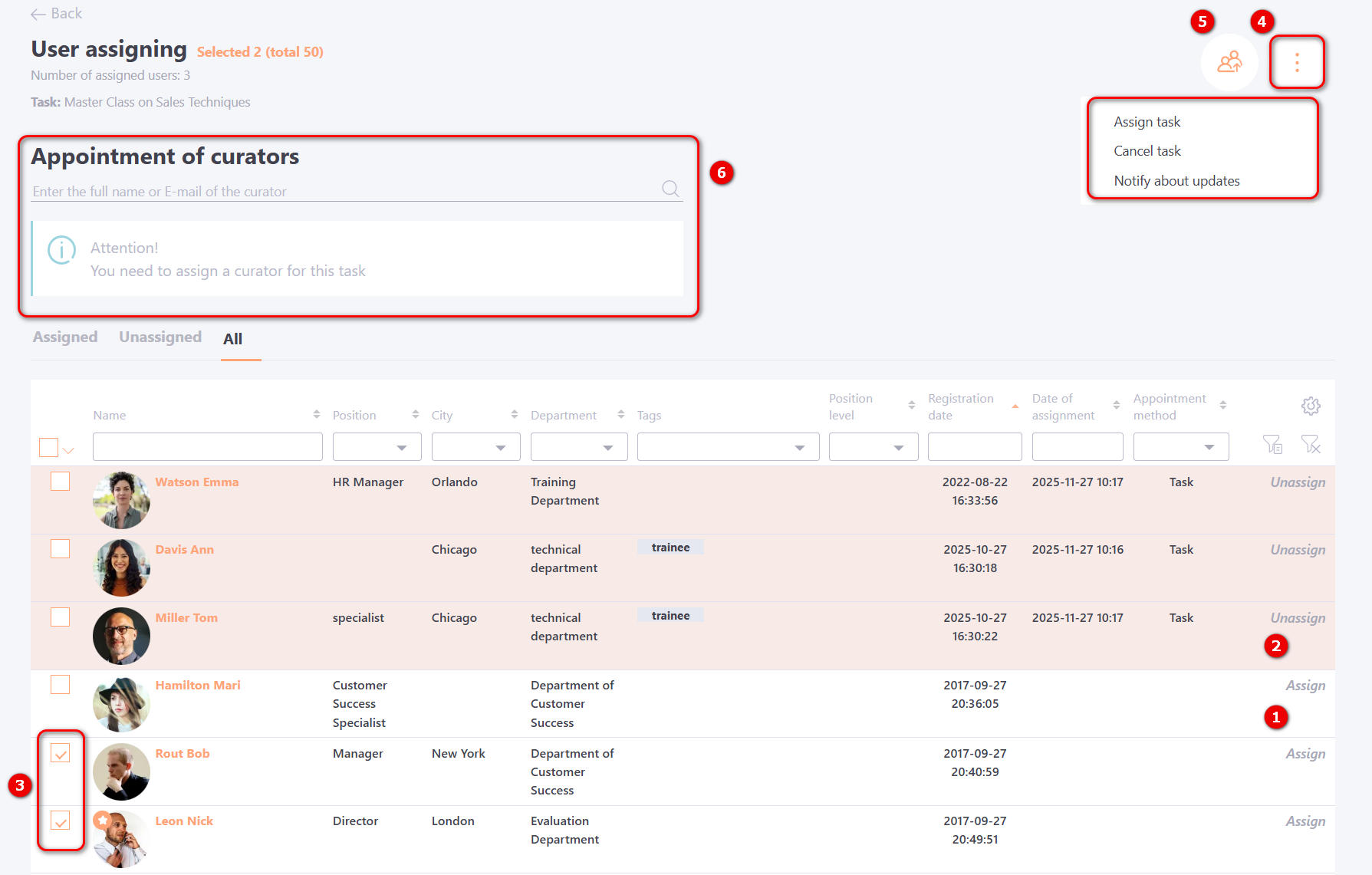Open table column settings gear
This screenshot has height=875, width=1372.
click(1311, 406)
